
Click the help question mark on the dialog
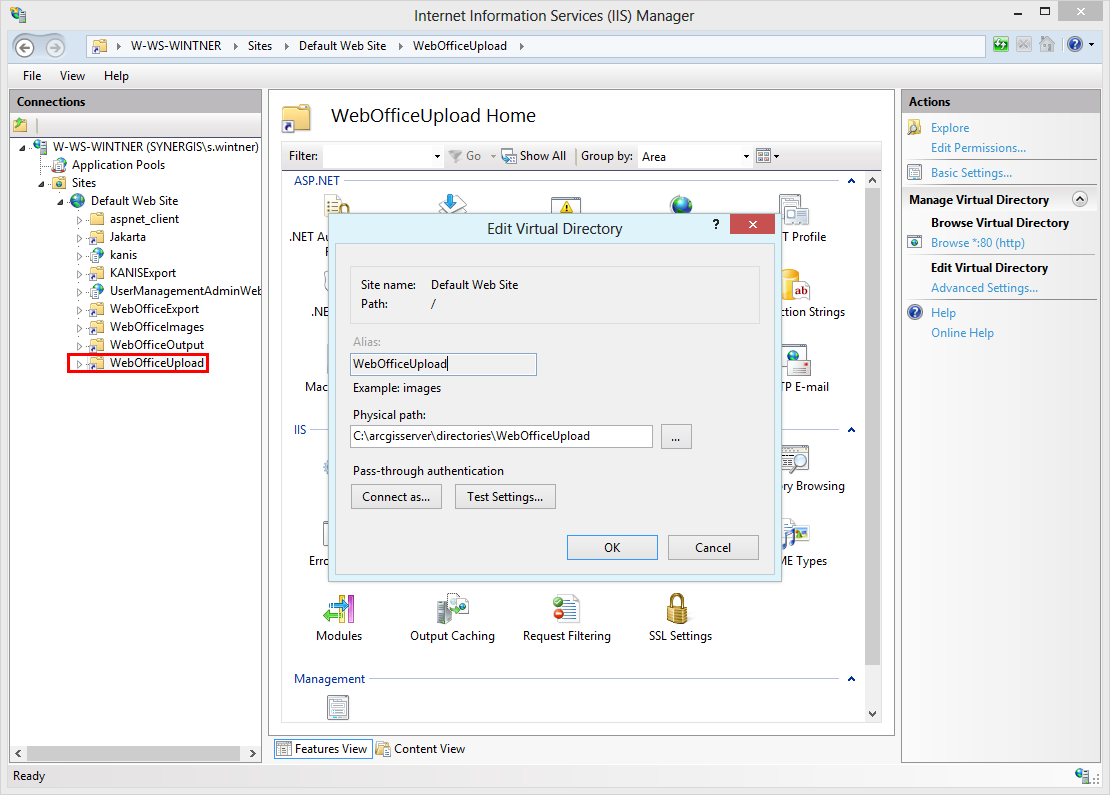pos(716,225)
